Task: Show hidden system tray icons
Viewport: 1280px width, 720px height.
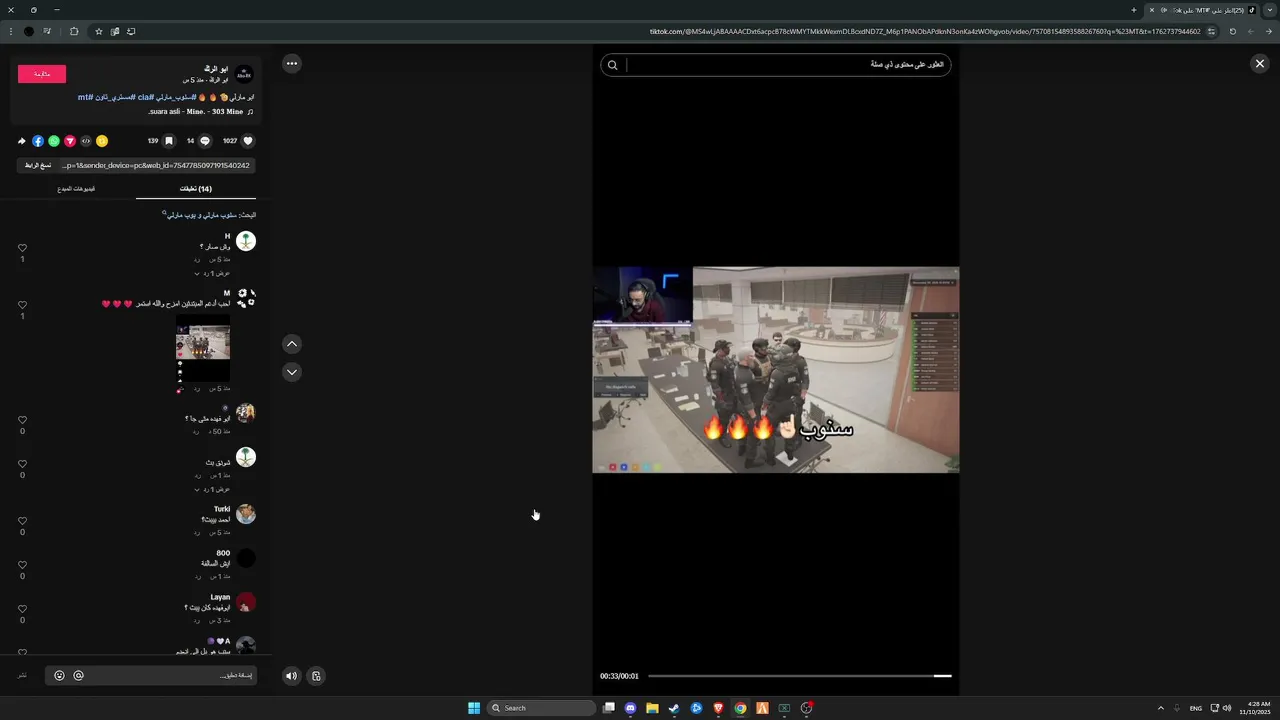Action: point(1161,708)
